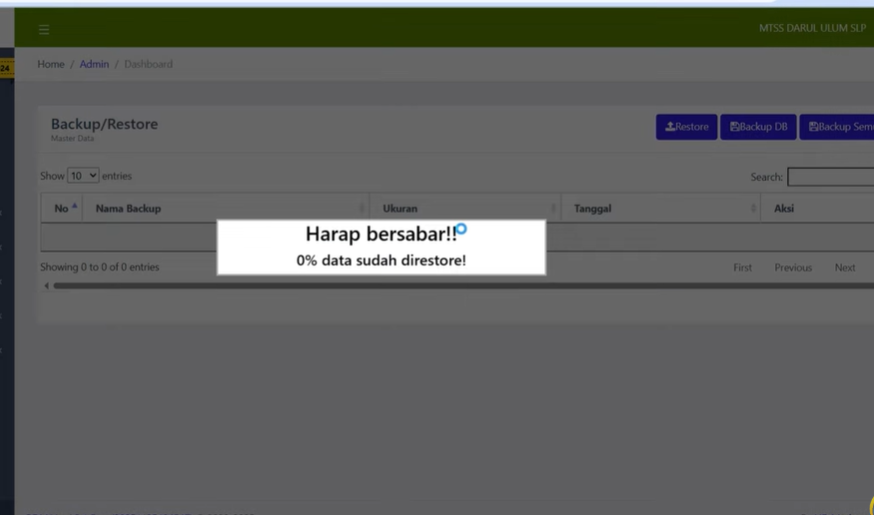This screenshot has width=874, height=515.
Task: Open the Admin breadcrumb link
Action: point(94,64)
